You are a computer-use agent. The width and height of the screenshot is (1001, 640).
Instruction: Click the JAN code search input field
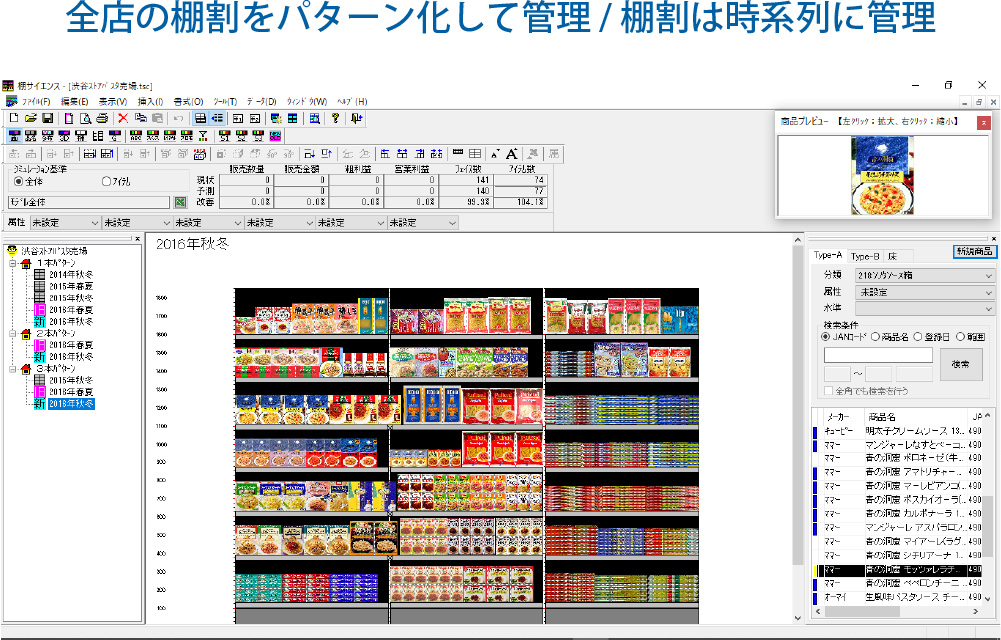click(x=878, y=355)
